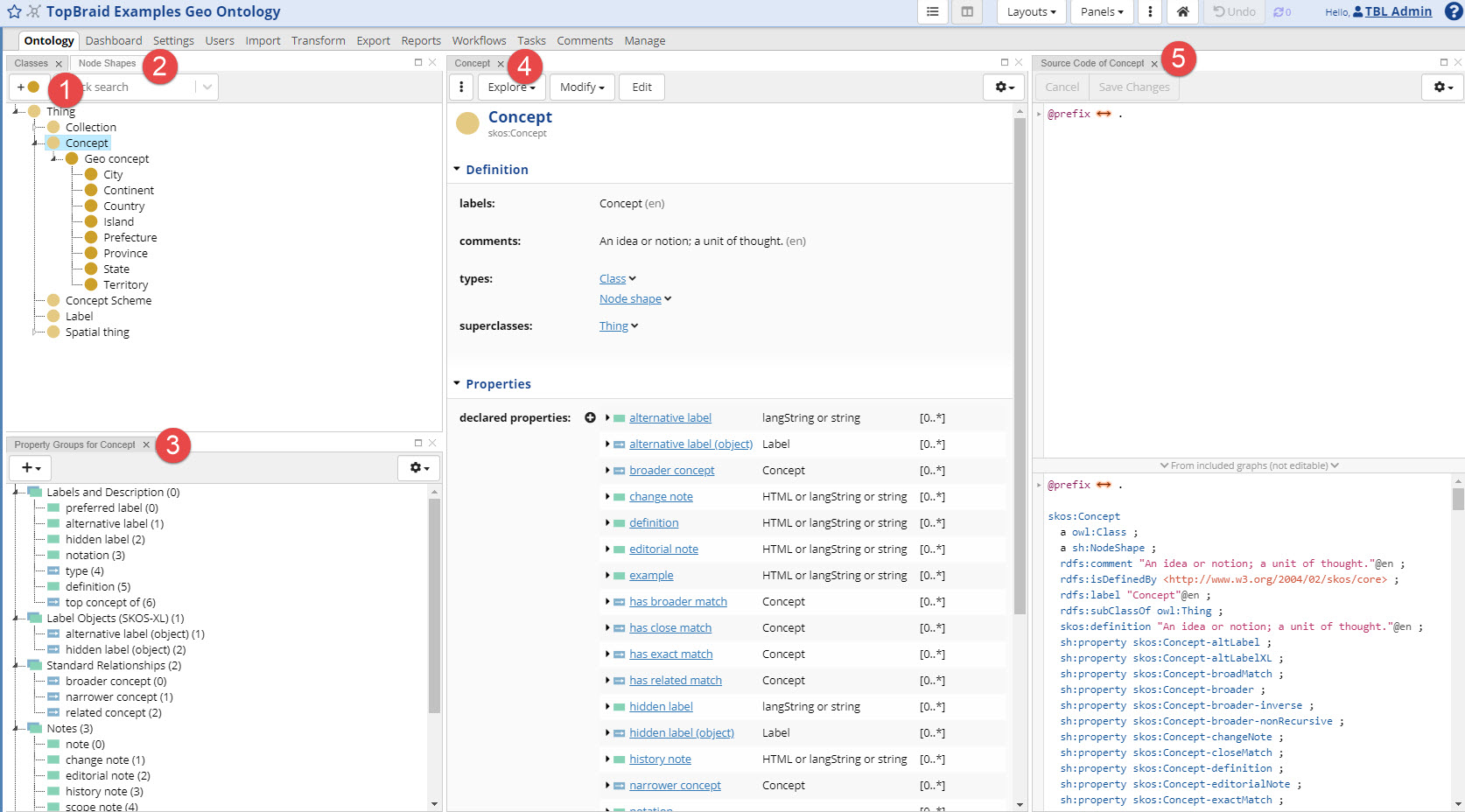Viewport: 1465px width, 812px height.
Task: Open the Explore dropdown
Action: (x=510, y=87)
